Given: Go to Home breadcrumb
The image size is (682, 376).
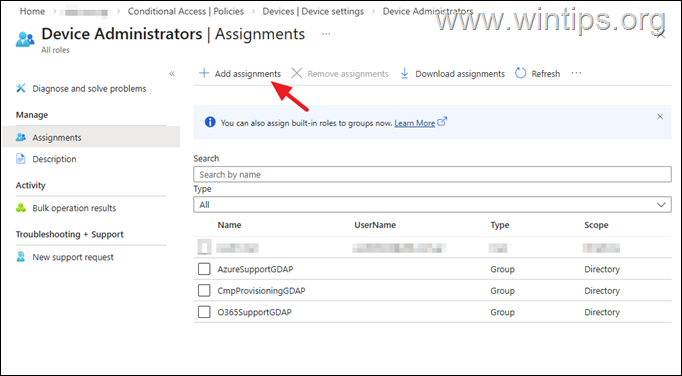Looking at the screenshot, I should click(x=32, y=11).
